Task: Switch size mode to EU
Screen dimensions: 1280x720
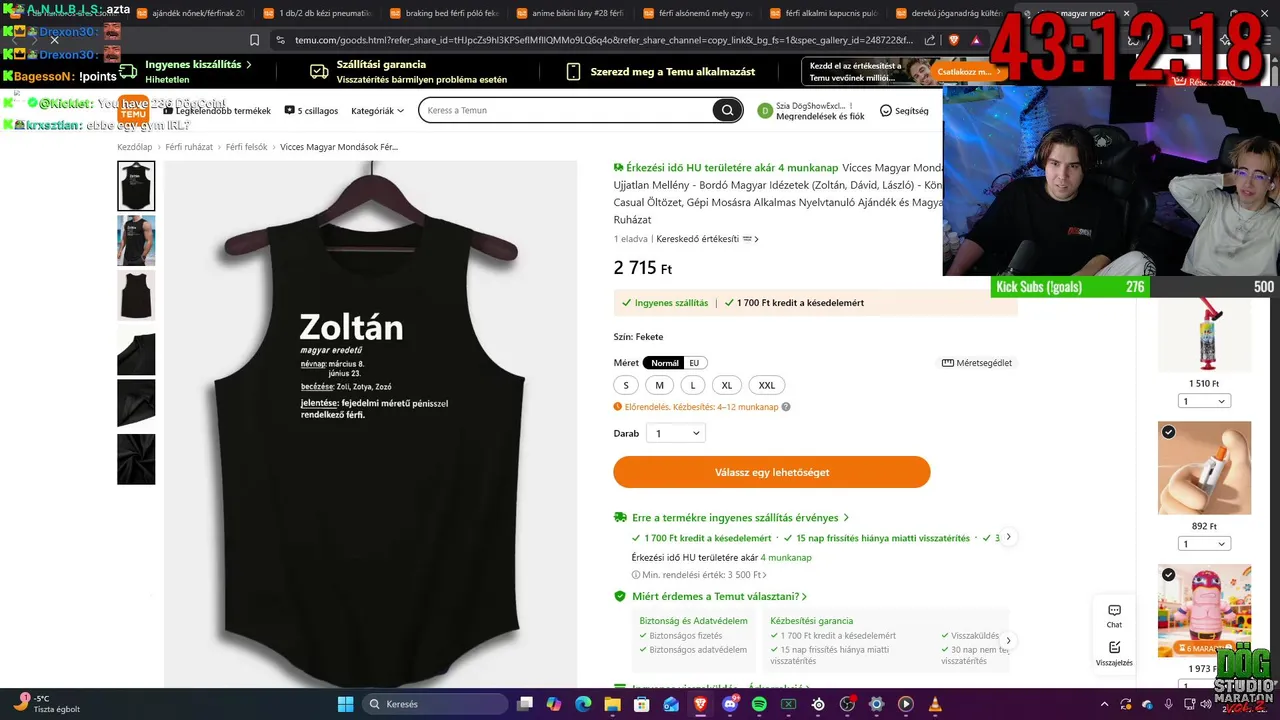Action: [694, 363]
